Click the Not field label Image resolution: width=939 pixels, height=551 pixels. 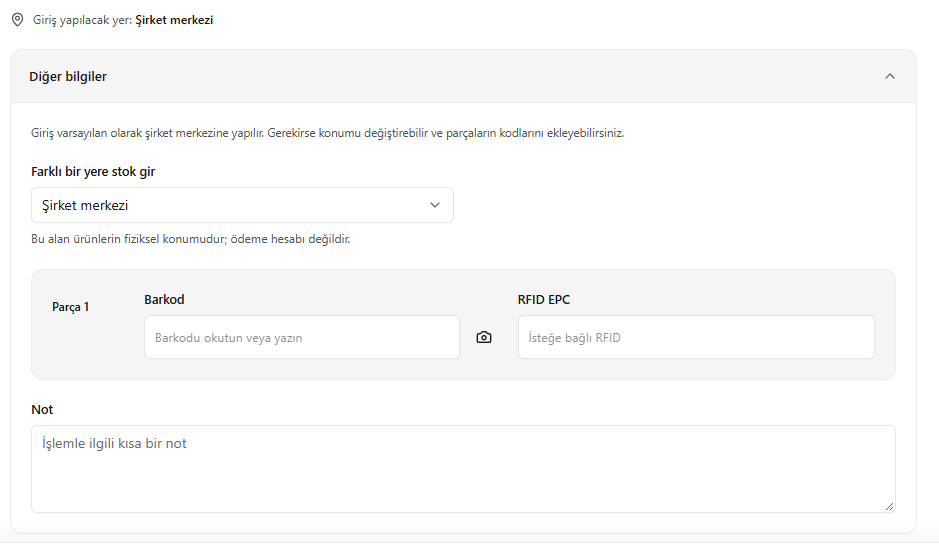(x=42, y=410)
